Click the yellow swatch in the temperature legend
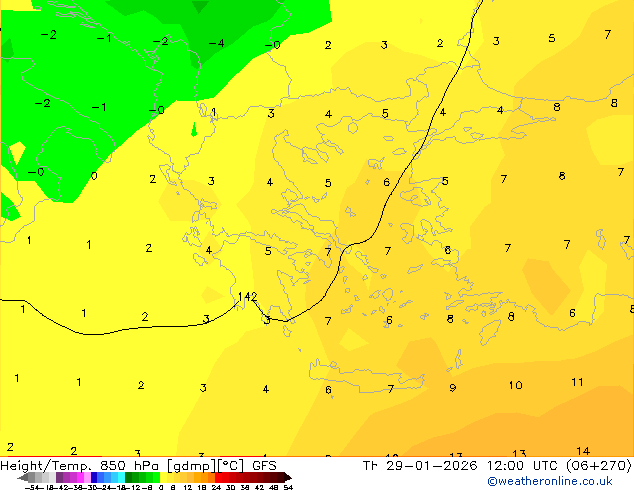Viewport: 634px width, 490px height. pyautogui.click(x=164, y=477)
